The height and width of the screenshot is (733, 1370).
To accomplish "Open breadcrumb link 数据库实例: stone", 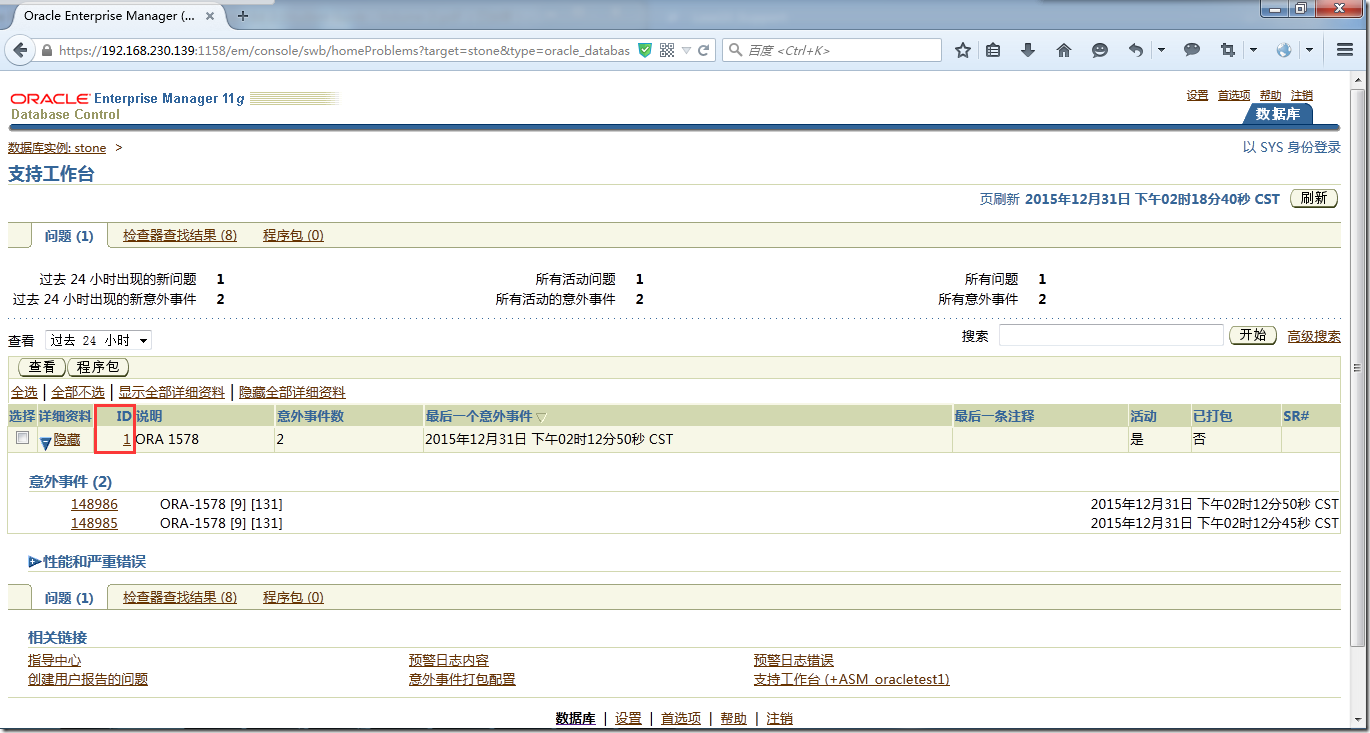I will [x=57, y=148].
